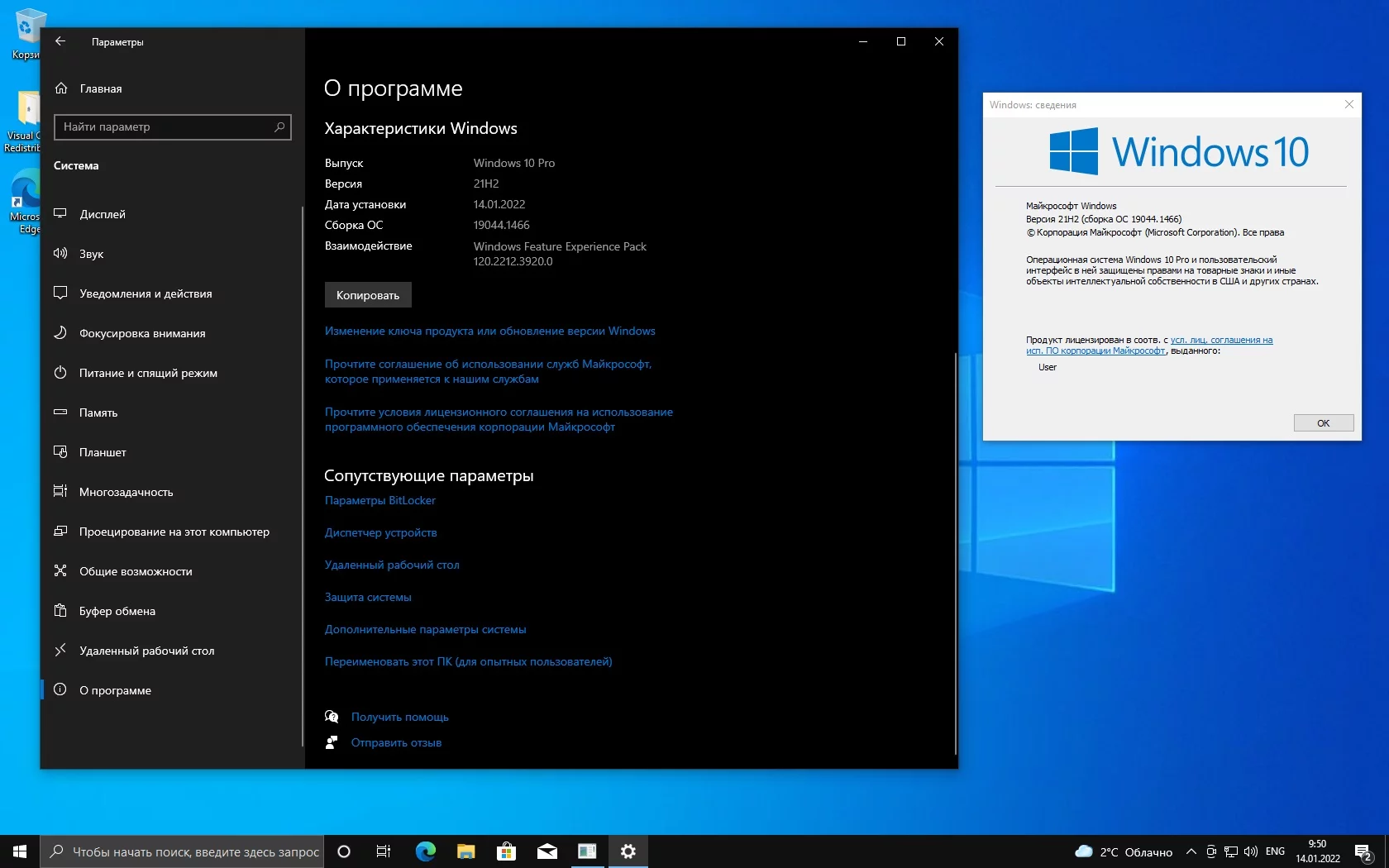Open Главная home page in settings

pos(100,88)
